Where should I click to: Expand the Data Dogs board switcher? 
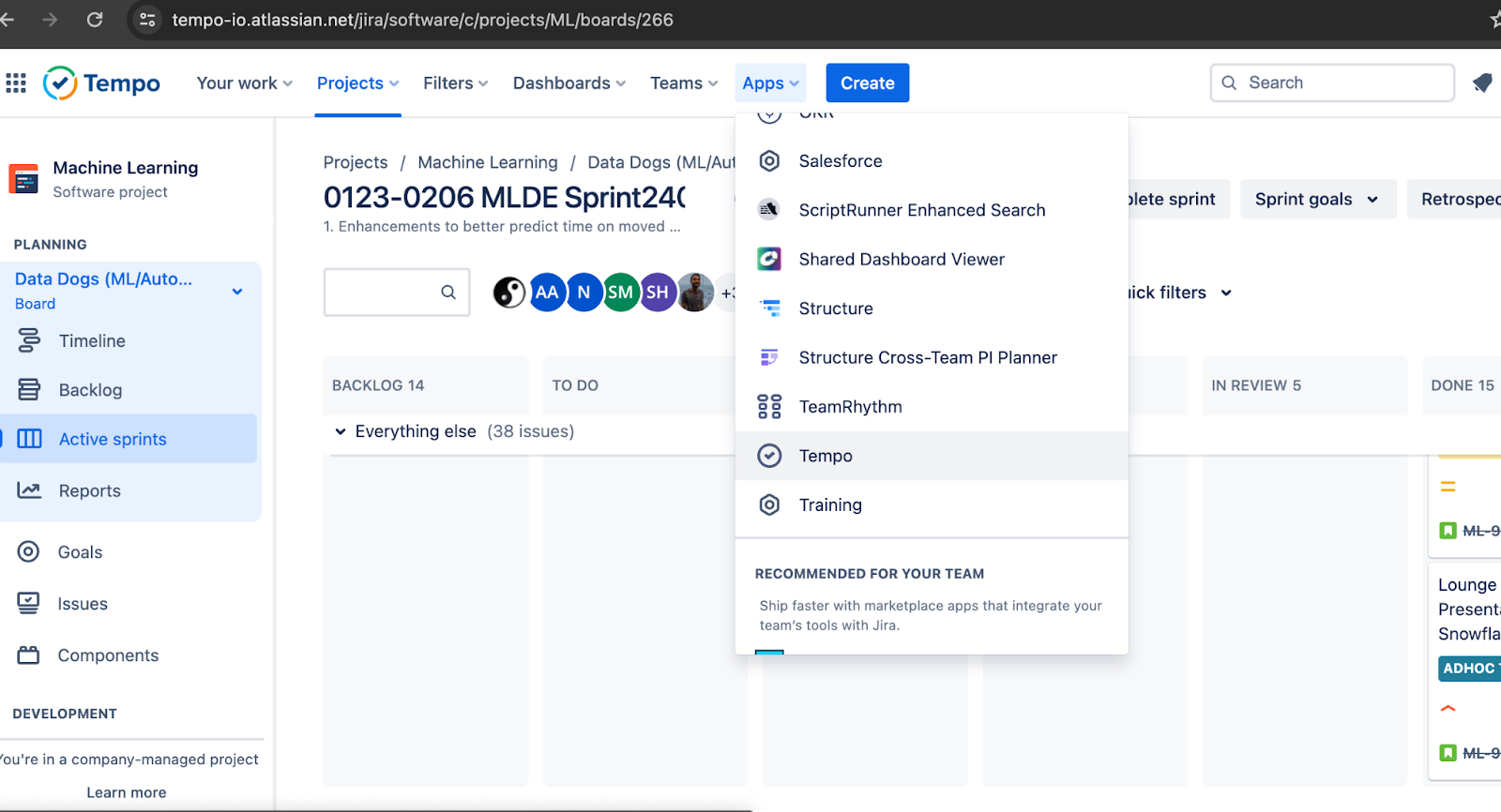pos(237,292)
